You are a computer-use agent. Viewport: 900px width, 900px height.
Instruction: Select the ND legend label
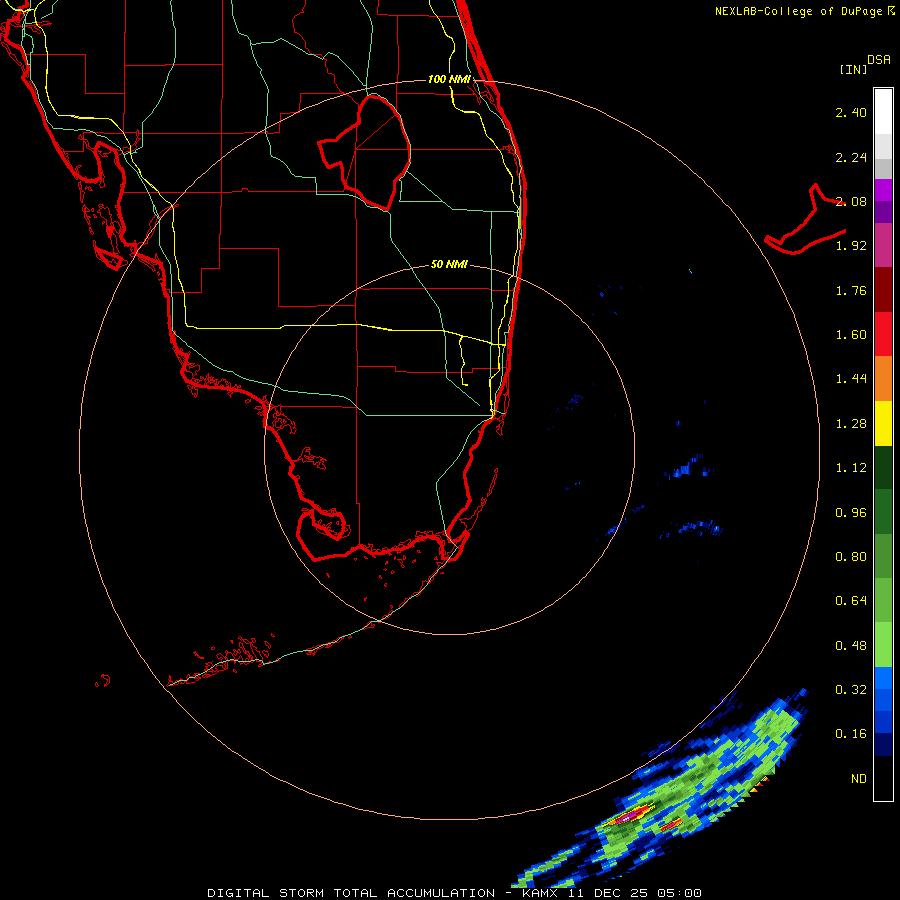coord(859,779)
